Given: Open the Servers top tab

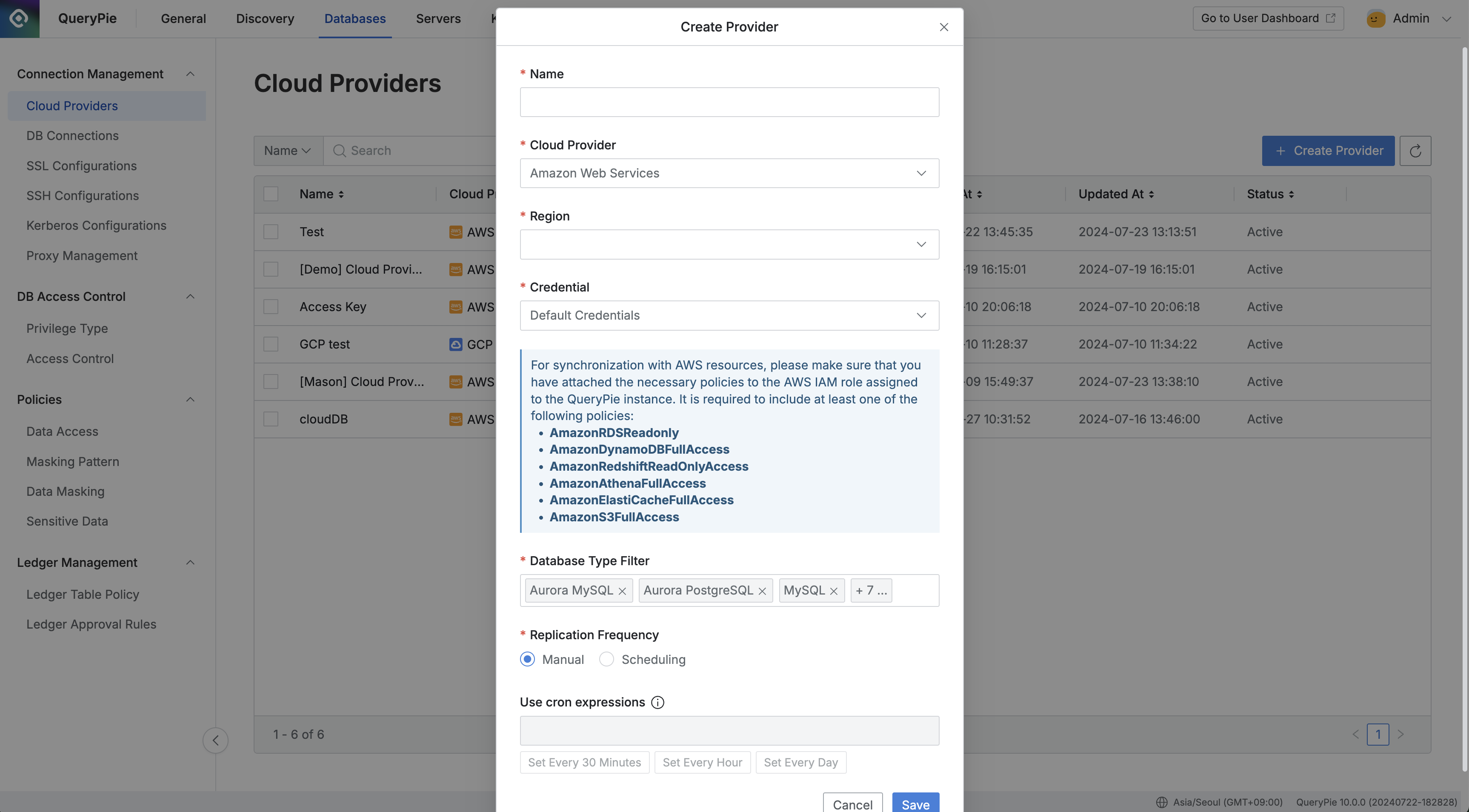Looking at the screenshot, I should pyautogui.click(x=438, y=19).
